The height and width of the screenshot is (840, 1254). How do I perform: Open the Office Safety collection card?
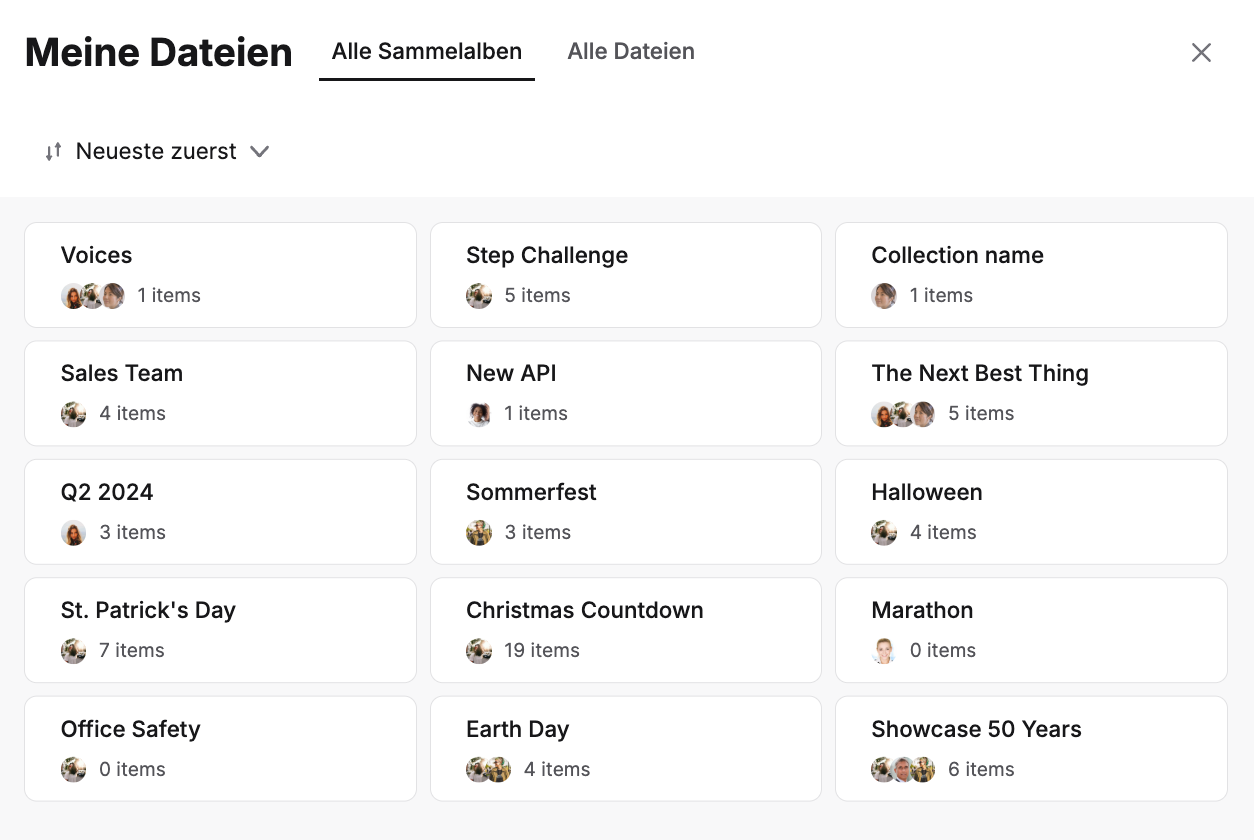220,749
